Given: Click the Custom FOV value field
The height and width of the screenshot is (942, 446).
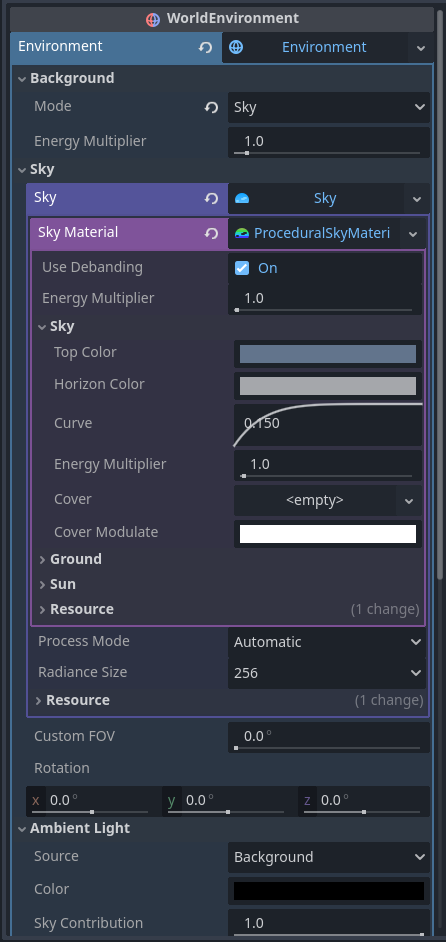Looking at the screenshot, I should [x=329, y=737].
